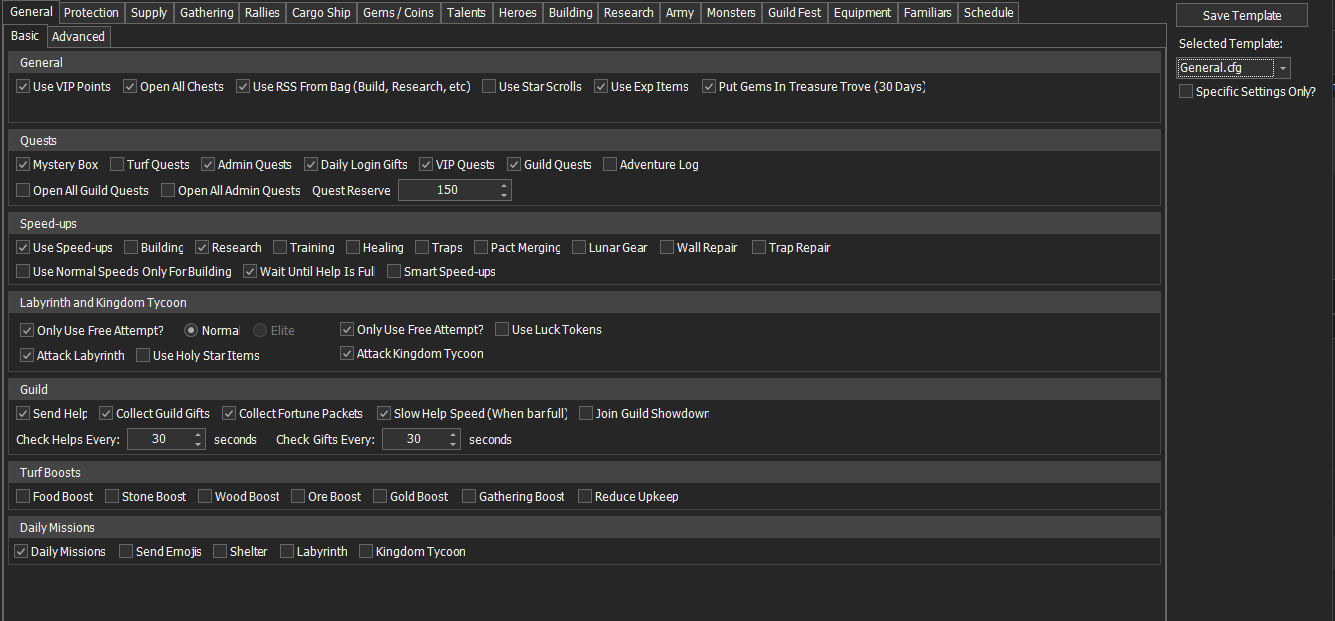Viewport: 1335px width, 621px height.
Task: Go to the Guild Fest tab
Action: [x=794, y=13]
